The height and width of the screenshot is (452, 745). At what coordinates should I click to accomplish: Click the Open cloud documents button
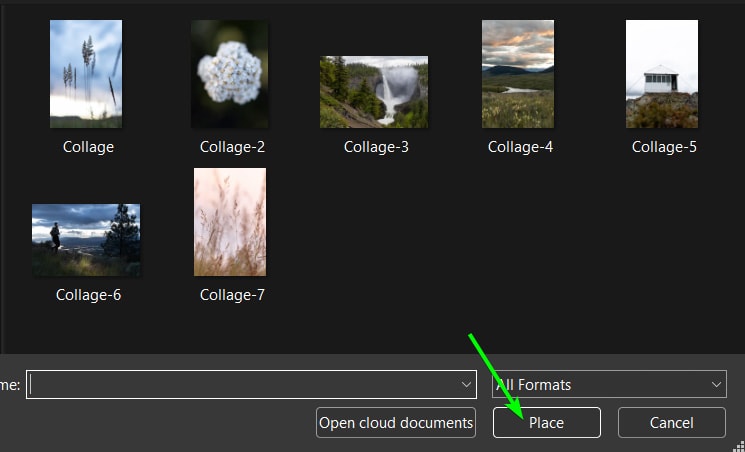(396, 423)
